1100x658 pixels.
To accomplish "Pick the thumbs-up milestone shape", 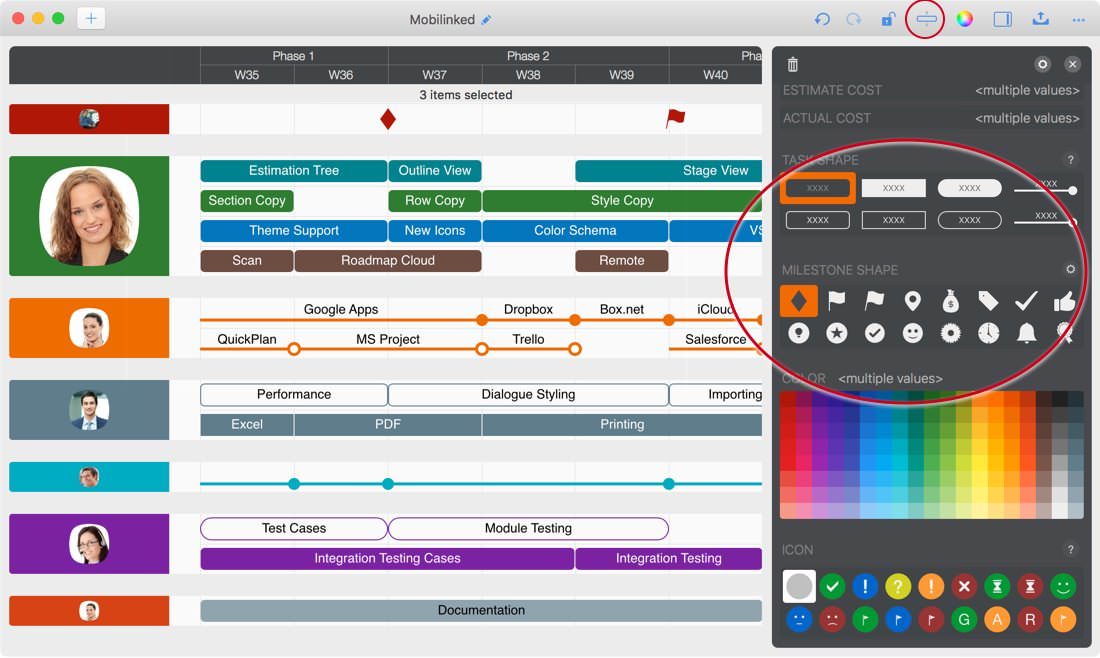I will (x=1064, y=301).
